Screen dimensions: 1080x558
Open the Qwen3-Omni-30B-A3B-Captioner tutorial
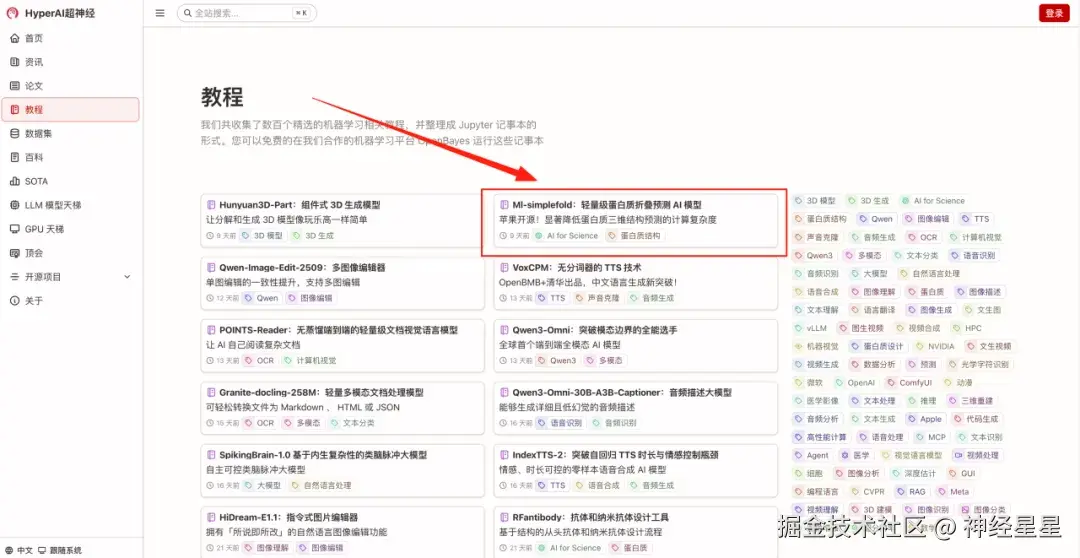[636, 408]
